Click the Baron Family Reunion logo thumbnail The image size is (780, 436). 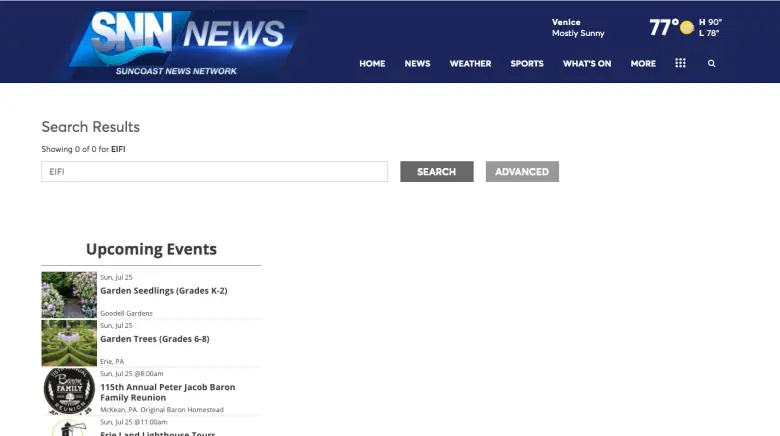click(x=69, y=391)
